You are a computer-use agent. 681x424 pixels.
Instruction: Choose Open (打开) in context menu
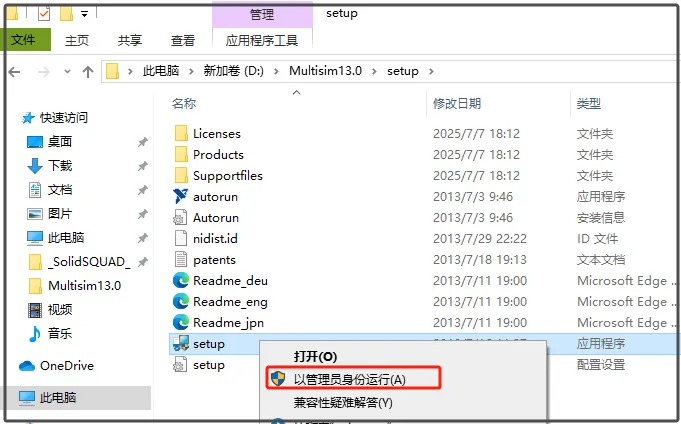coord(316,356)
